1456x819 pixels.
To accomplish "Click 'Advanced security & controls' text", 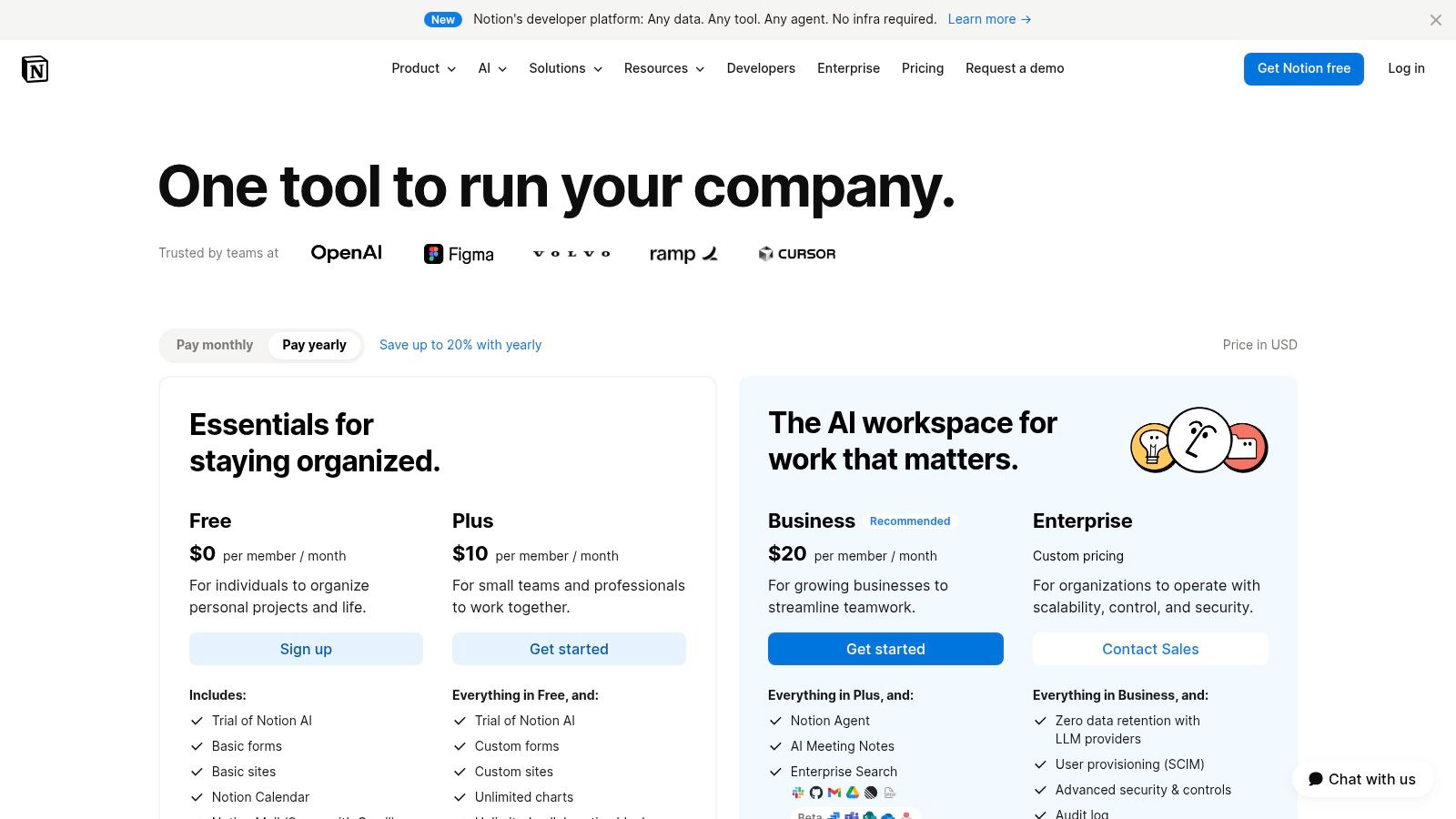I will pyautogui.click(x=1143, y=790).
